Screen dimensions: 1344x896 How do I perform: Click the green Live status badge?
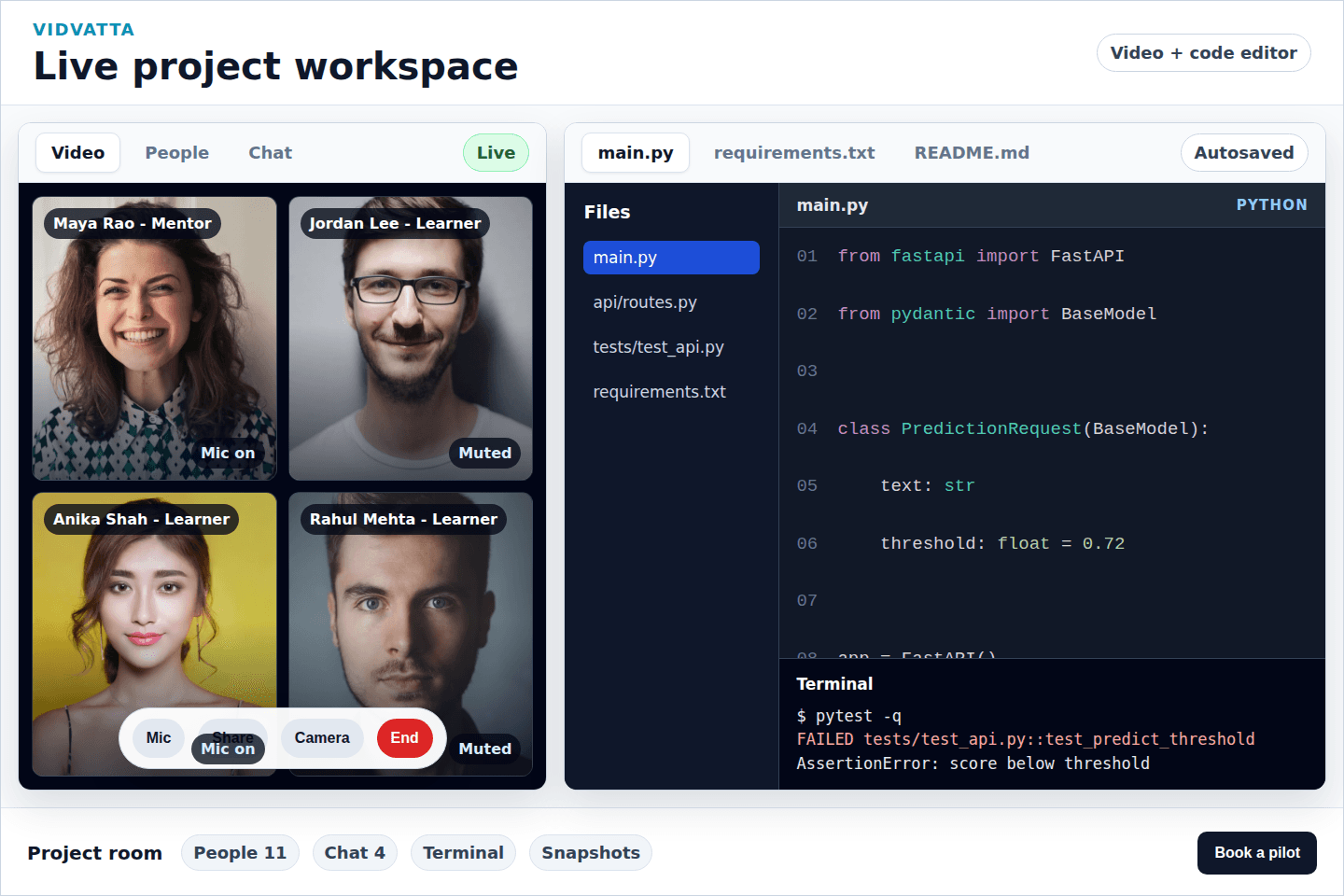[x=496, y=153]
